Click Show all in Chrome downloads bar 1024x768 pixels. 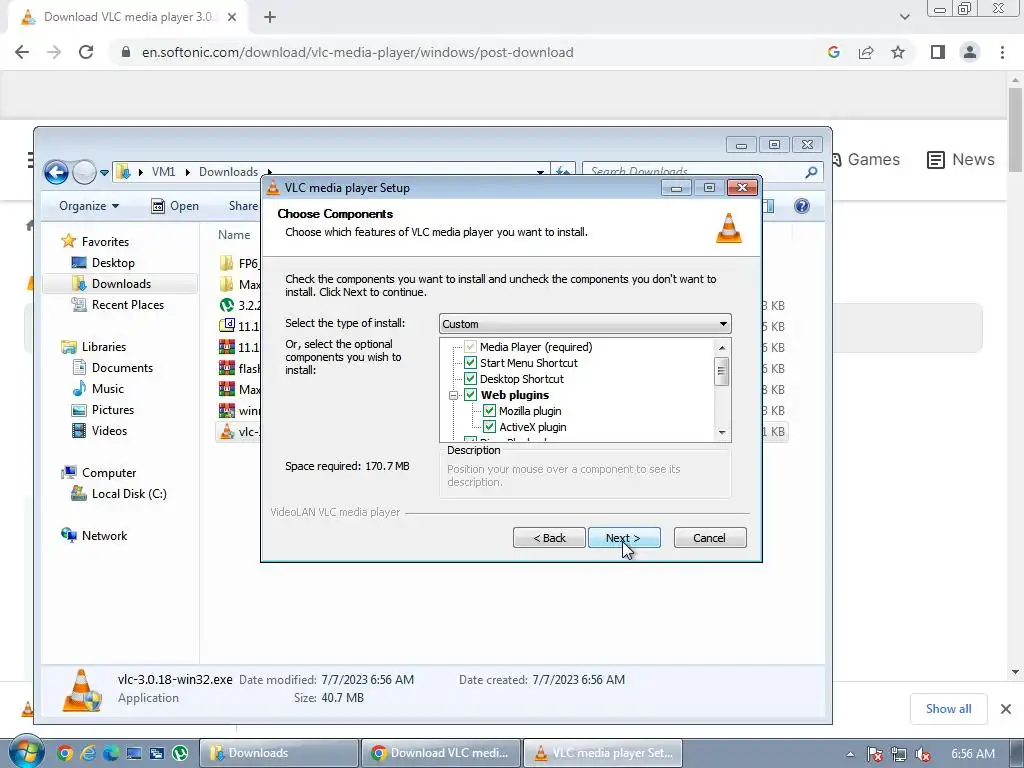click(948, 709)
